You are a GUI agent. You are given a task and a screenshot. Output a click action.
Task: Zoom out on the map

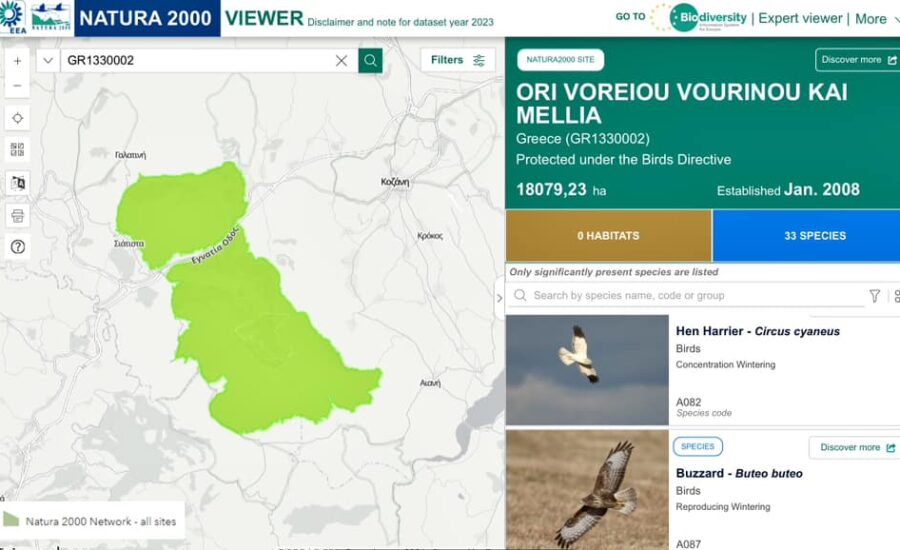[17, 86]
